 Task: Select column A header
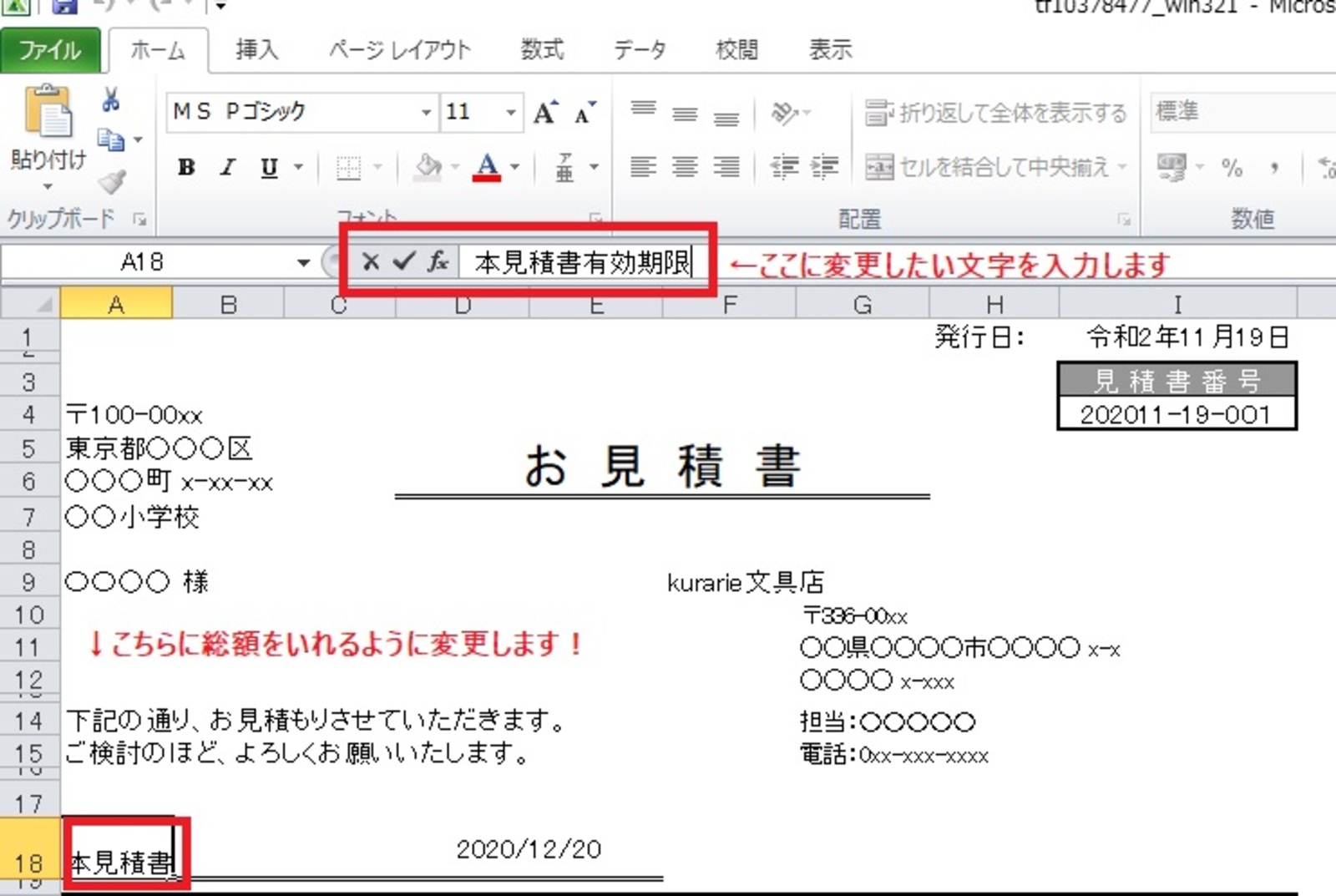tap(116, 304)
